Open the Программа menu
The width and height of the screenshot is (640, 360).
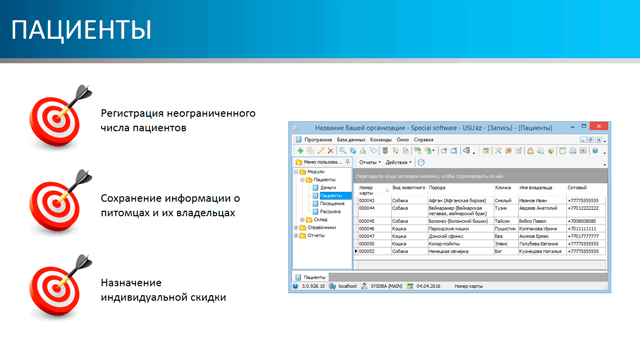[318, 140]
